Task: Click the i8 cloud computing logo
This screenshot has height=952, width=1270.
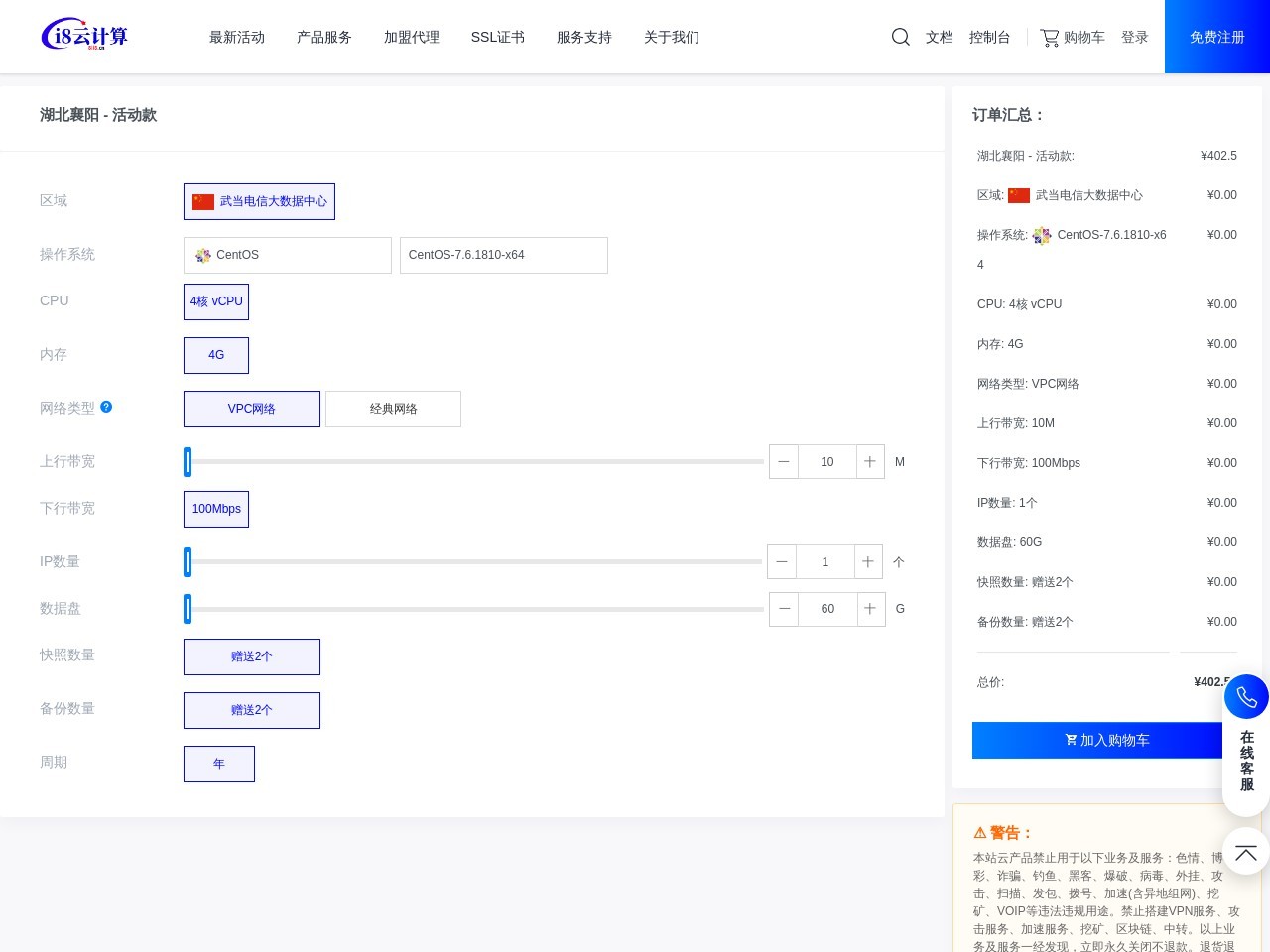Action: point(84,36)
